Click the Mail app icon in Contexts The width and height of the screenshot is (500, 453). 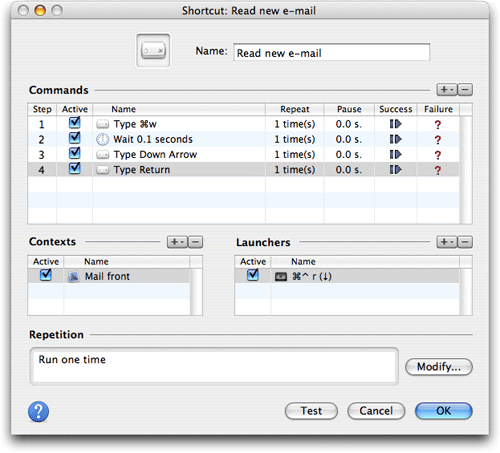74,277
